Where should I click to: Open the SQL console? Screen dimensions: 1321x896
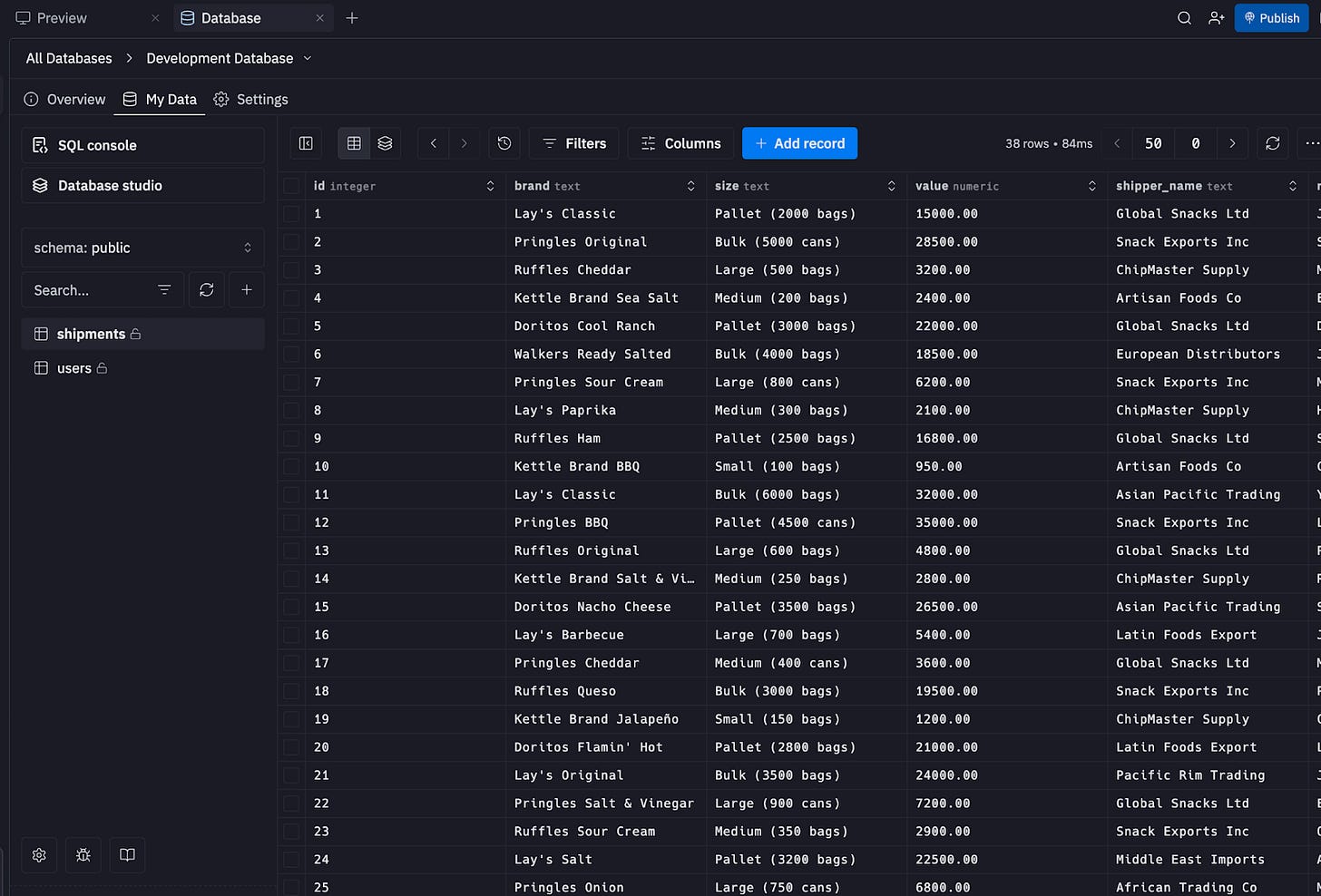pyautogui.click(x=142, y=145)
